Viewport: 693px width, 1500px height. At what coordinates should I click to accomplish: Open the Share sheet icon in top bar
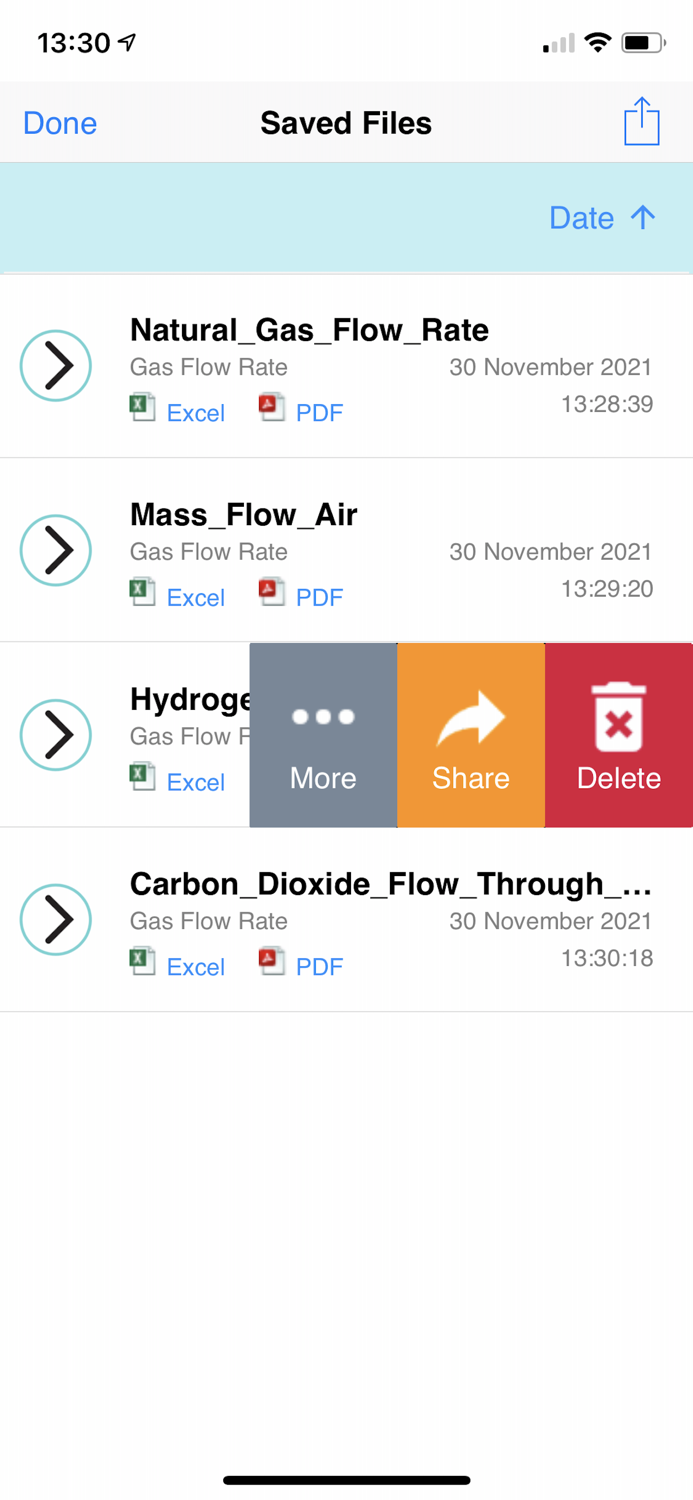coord(641,121)
